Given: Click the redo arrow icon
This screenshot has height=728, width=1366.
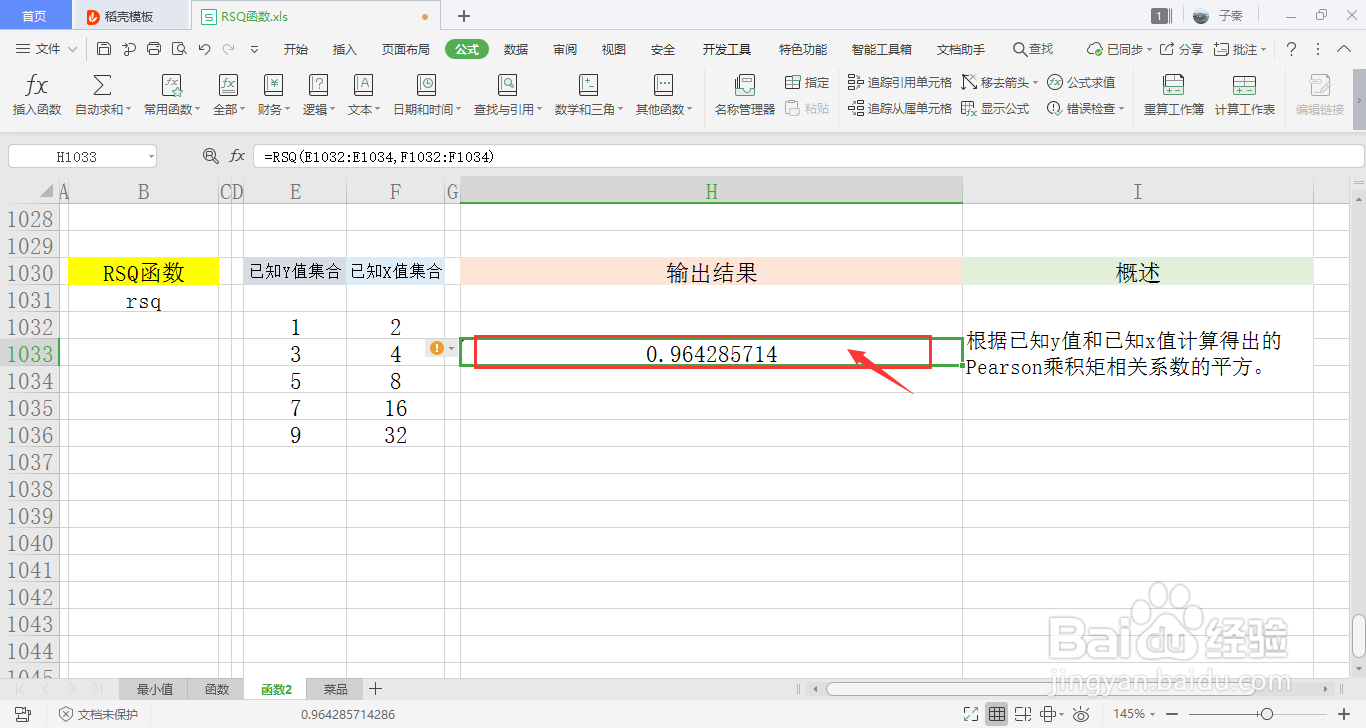Looking at the screenshot, I should tap(229, 49).
